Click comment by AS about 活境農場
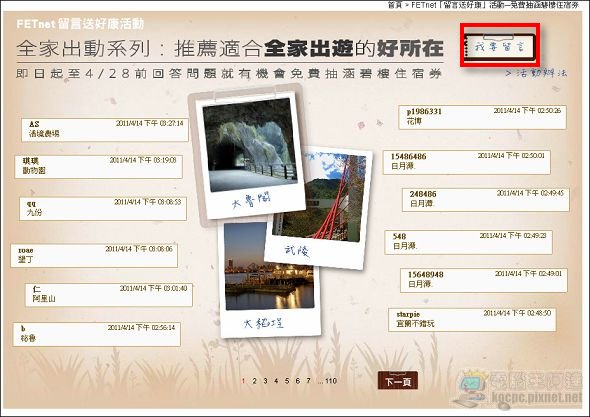 (x=105, y=130)
